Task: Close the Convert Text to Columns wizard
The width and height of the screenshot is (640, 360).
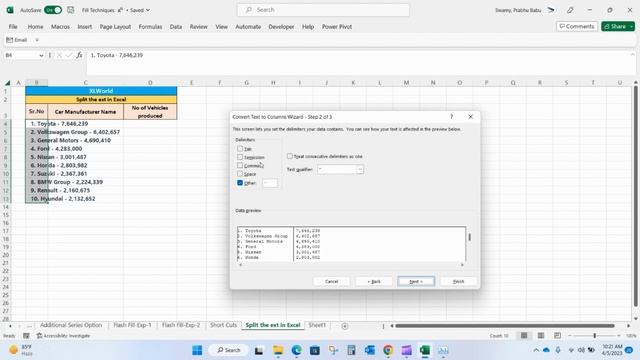Action: click(471, 117)
